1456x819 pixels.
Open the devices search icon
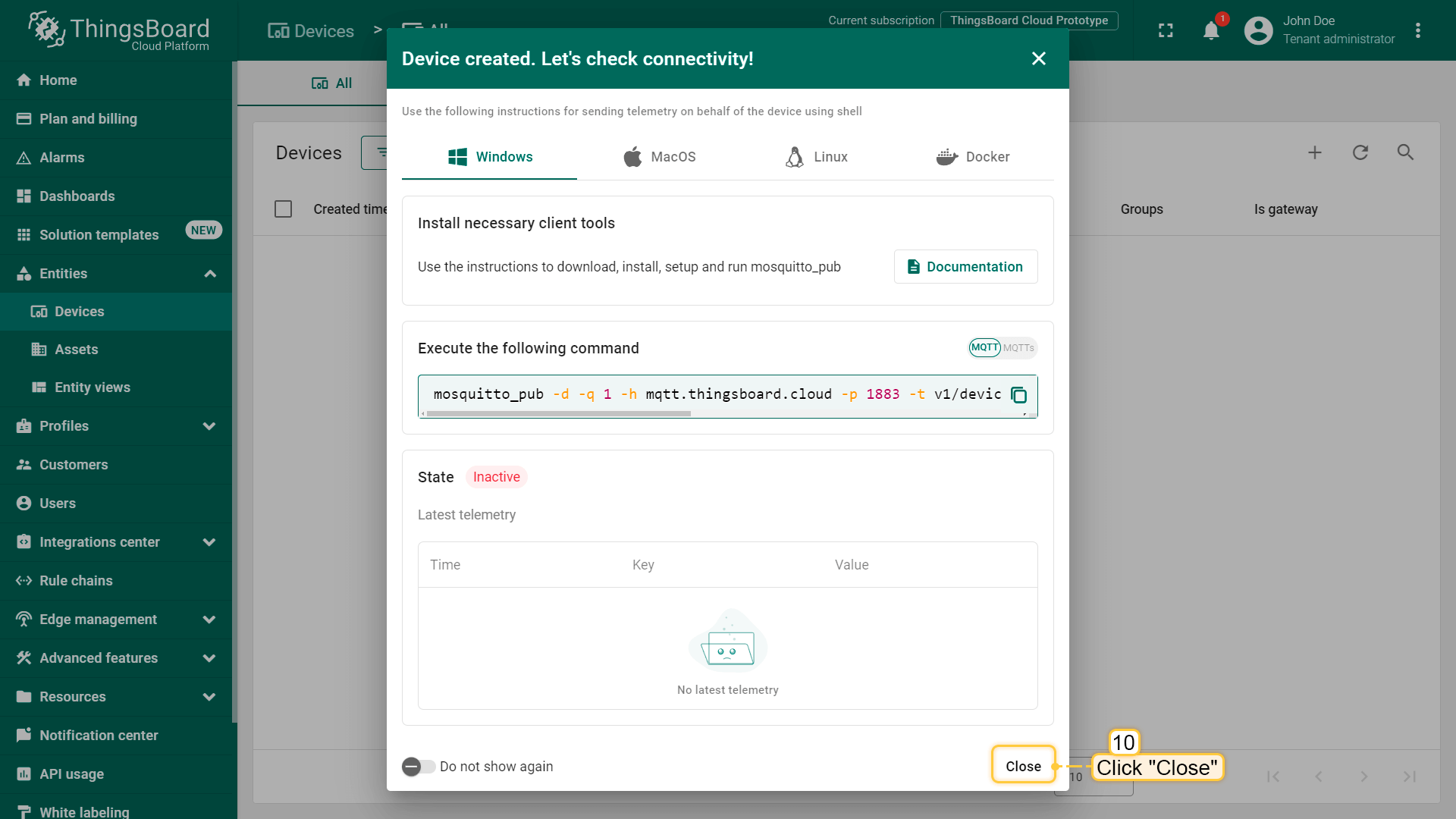[x=1405, y=152]
